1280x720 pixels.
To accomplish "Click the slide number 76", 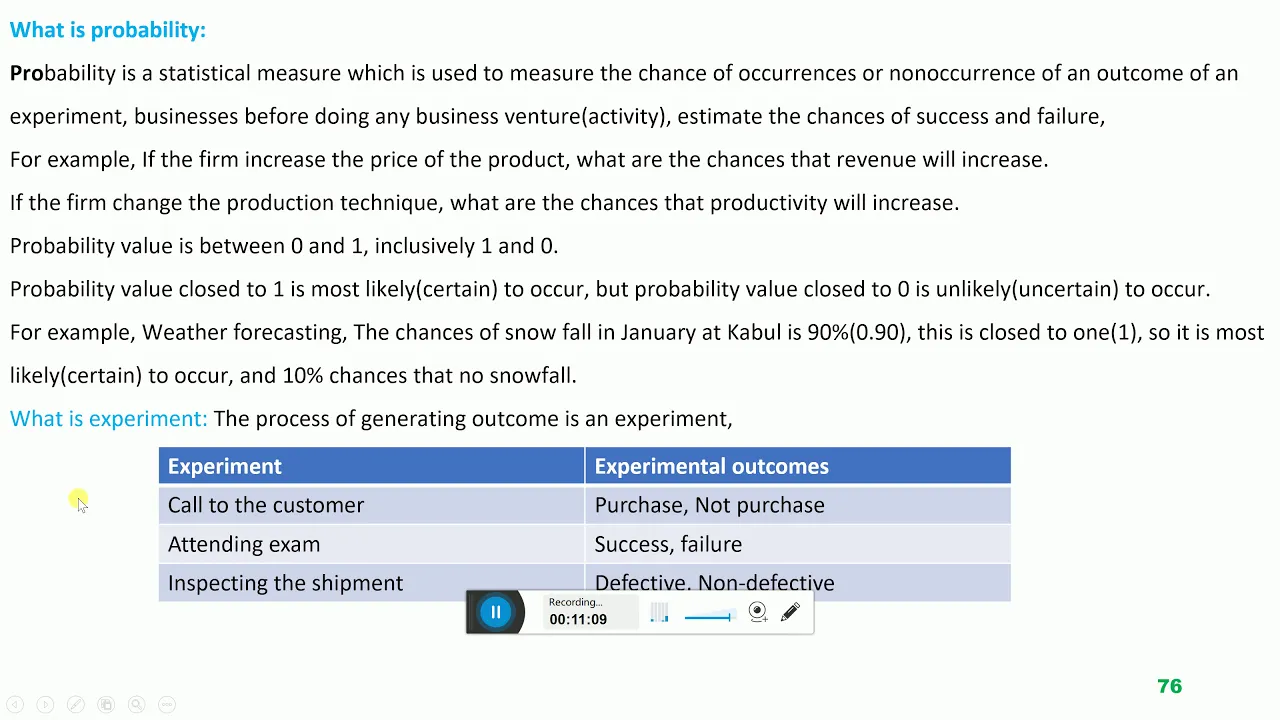I will pyautogui.click(x=1169, y=686).
